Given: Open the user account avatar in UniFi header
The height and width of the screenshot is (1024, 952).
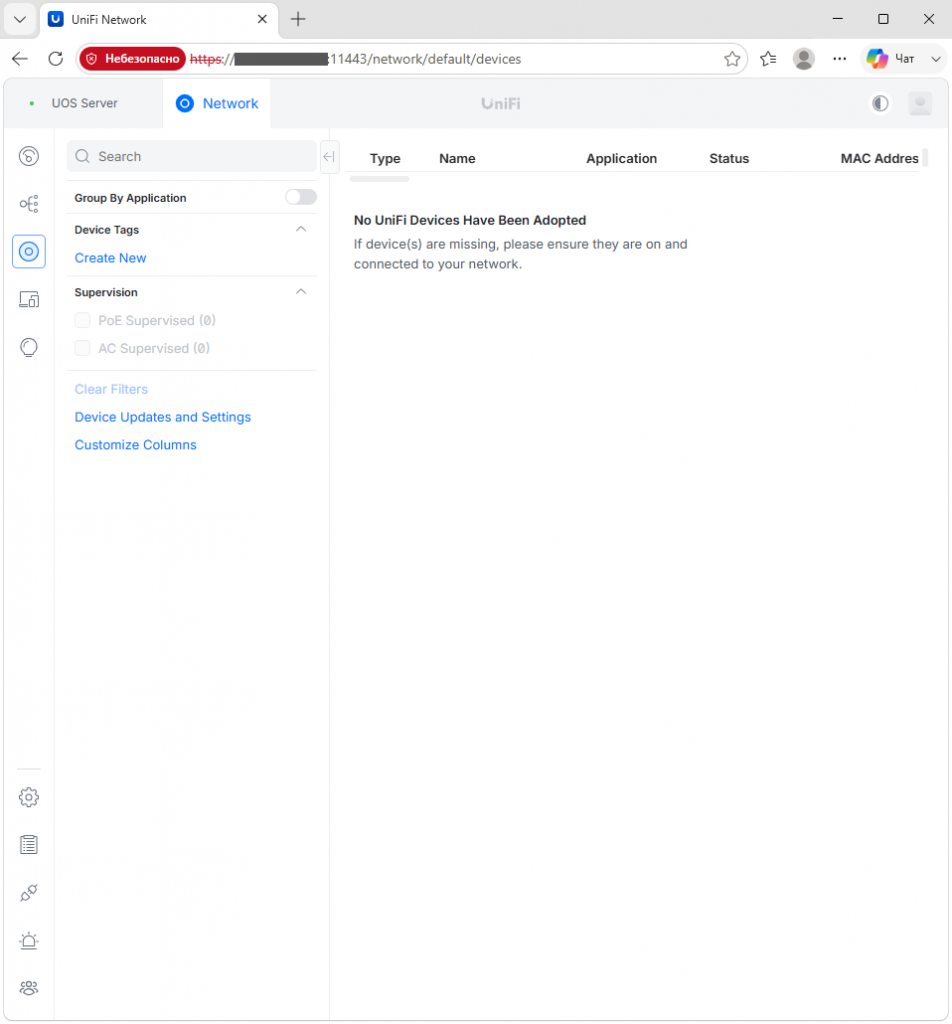Looking at the screenshot, I should [x=920, y=103].
